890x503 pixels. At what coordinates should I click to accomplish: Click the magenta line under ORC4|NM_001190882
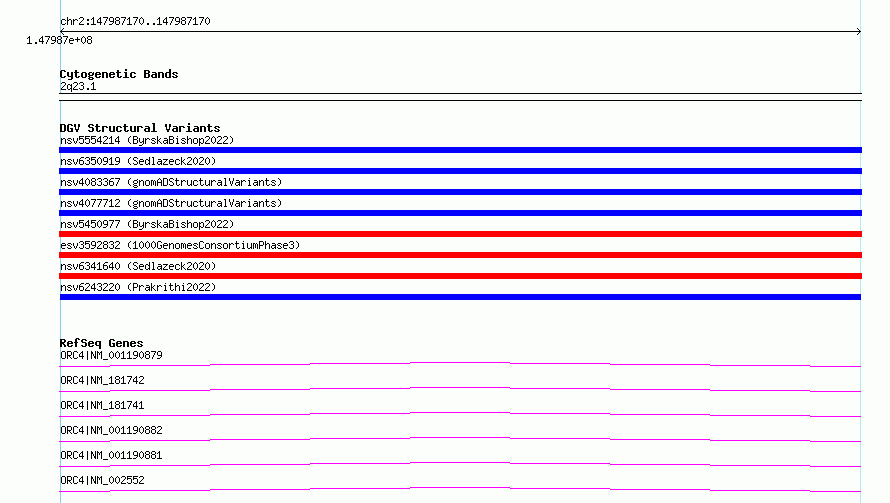click(x=460, y=439)
